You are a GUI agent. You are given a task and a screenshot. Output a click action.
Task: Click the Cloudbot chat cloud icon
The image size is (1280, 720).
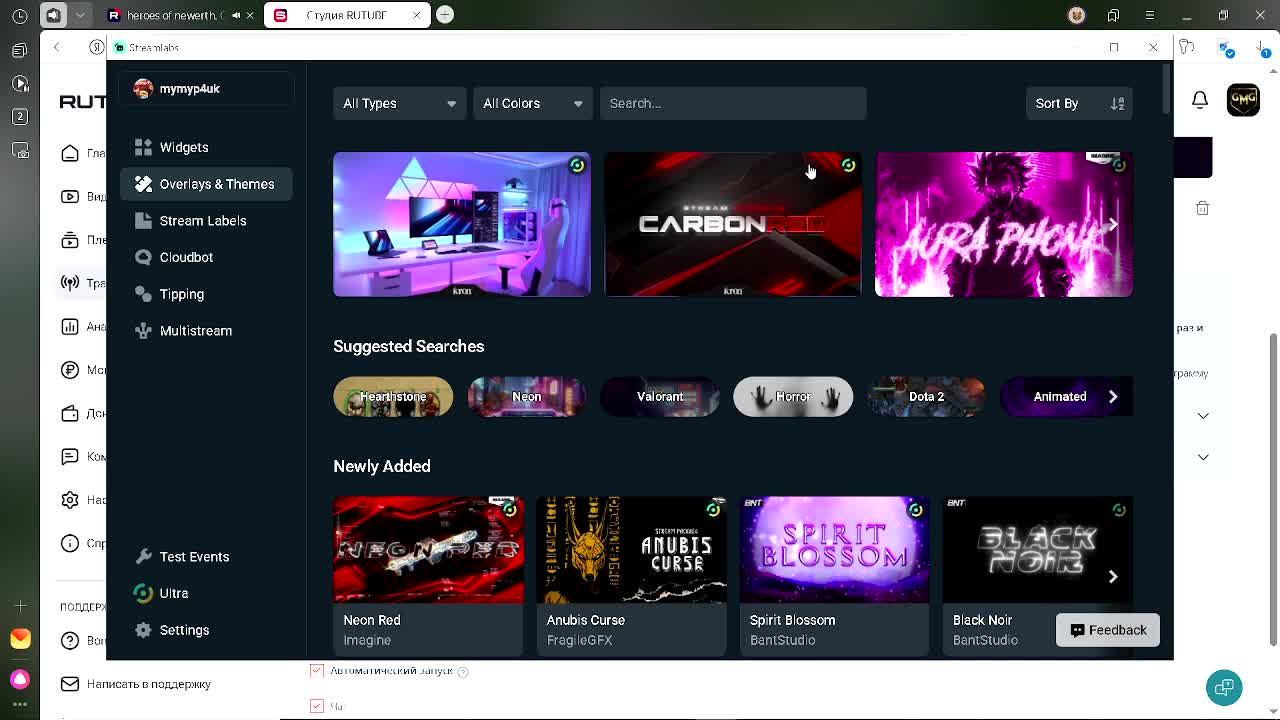(x=143, y=257)
